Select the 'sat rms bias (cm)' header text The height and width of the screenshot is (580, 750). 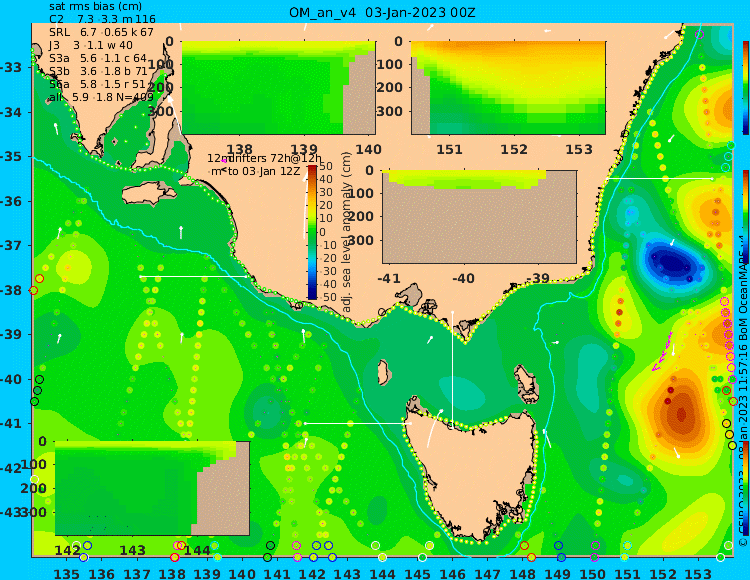point(96,7)
